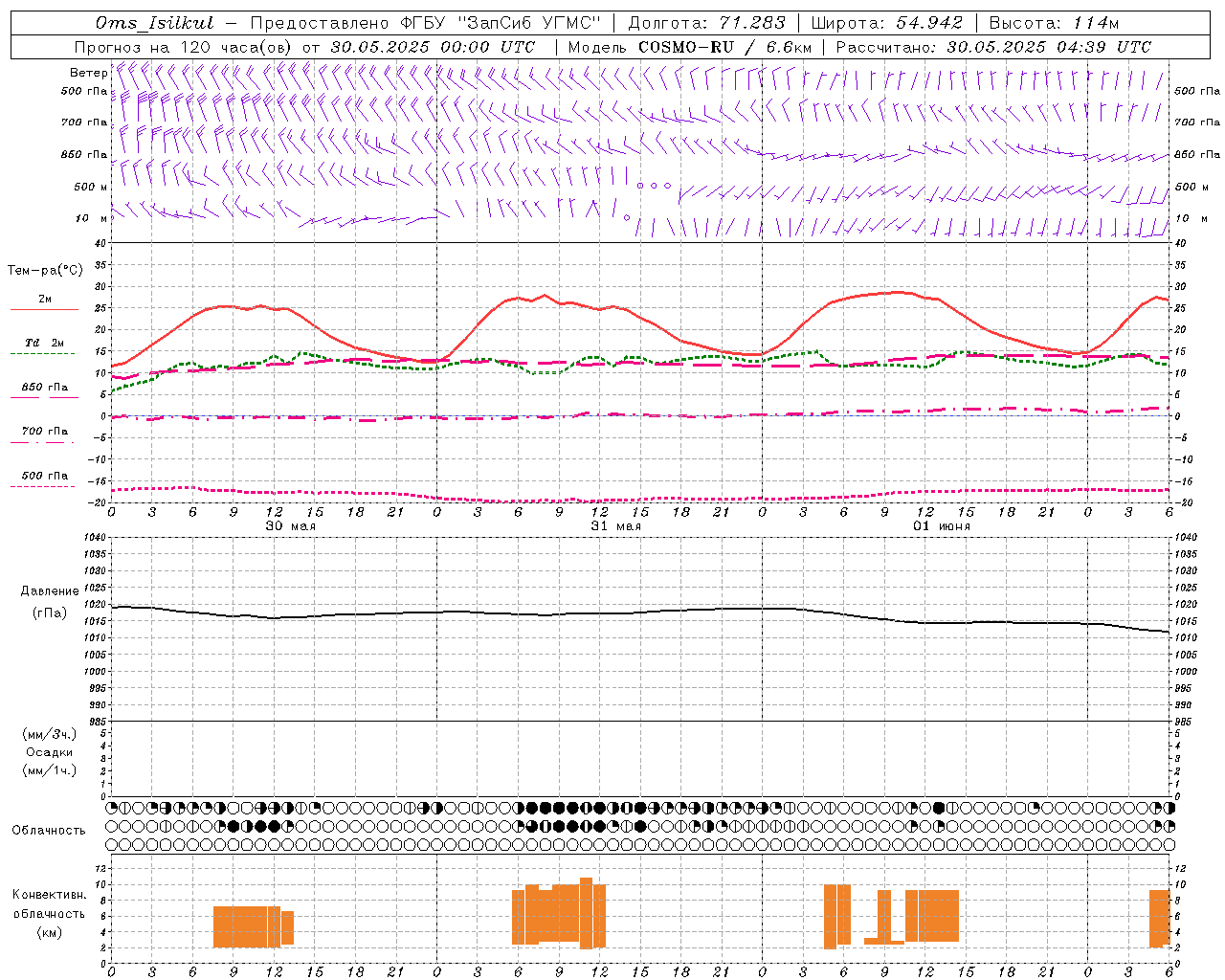1225x980 pixels.
Task: Click the '(мм/3ч.)' precipitation unit label
Action: (x=50, y=734)
